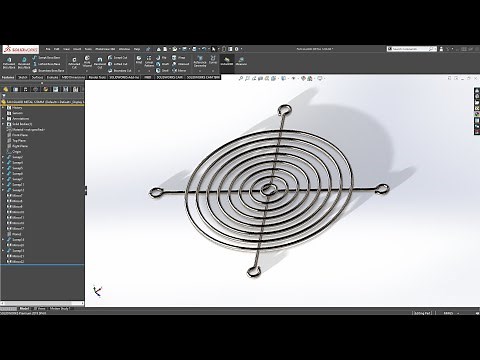Select Front Plane in the tree

(x=18, y=135)
